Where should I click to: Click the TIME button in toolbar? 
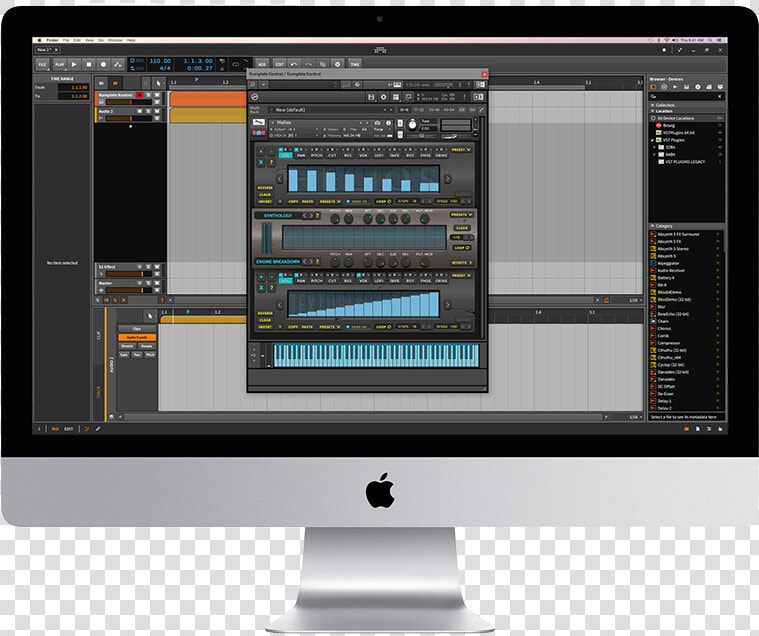[355, 64]
